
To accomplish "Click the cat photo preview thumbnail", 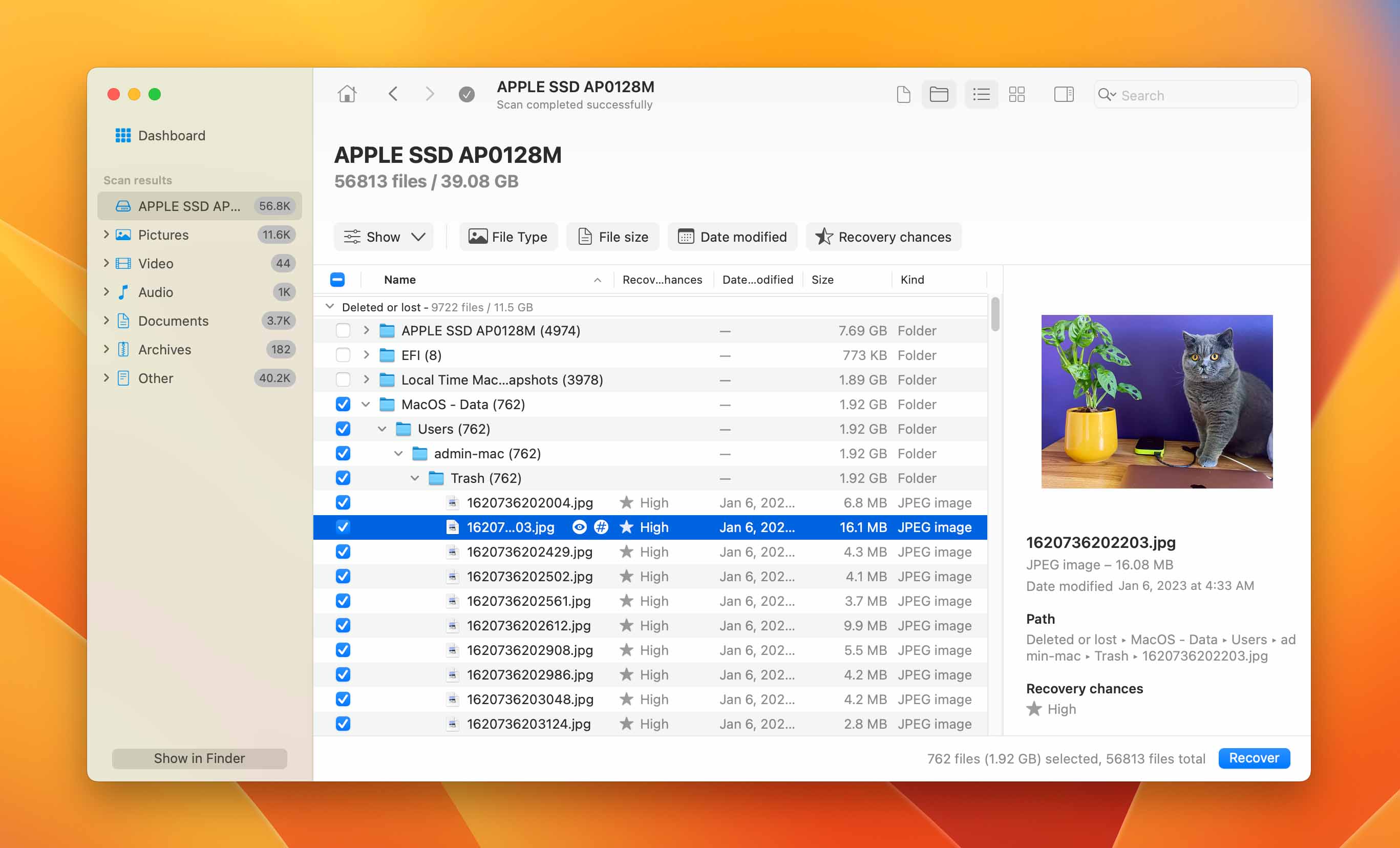I will [1157, 402].
